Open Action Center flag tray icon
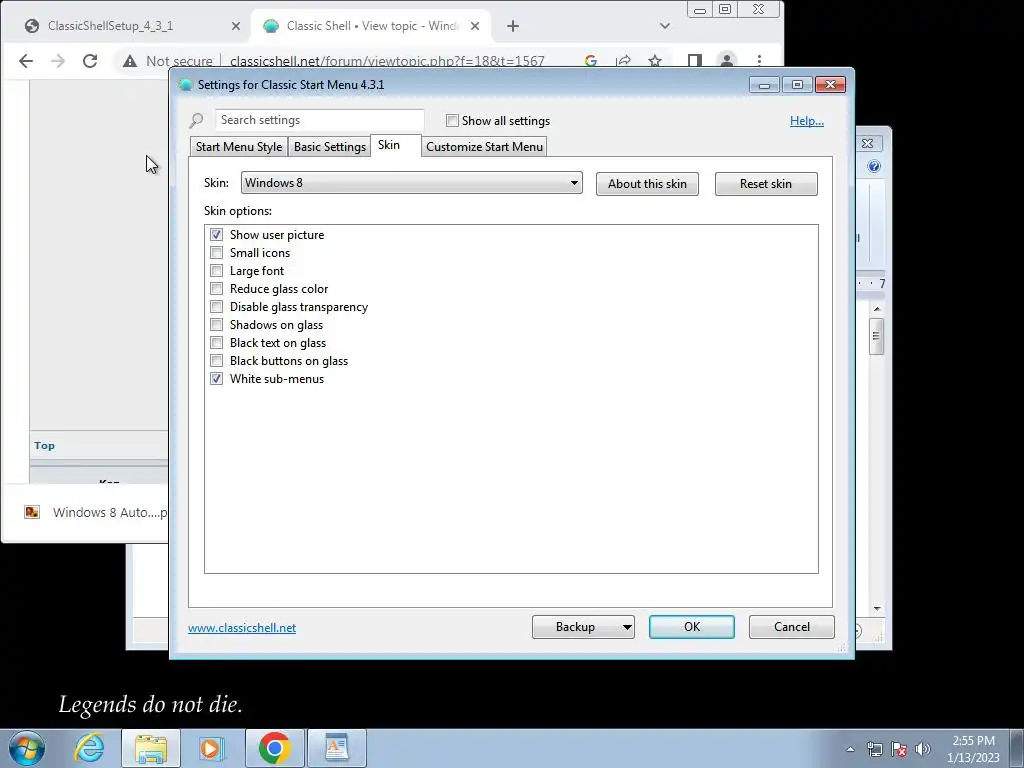 point(899,750)
